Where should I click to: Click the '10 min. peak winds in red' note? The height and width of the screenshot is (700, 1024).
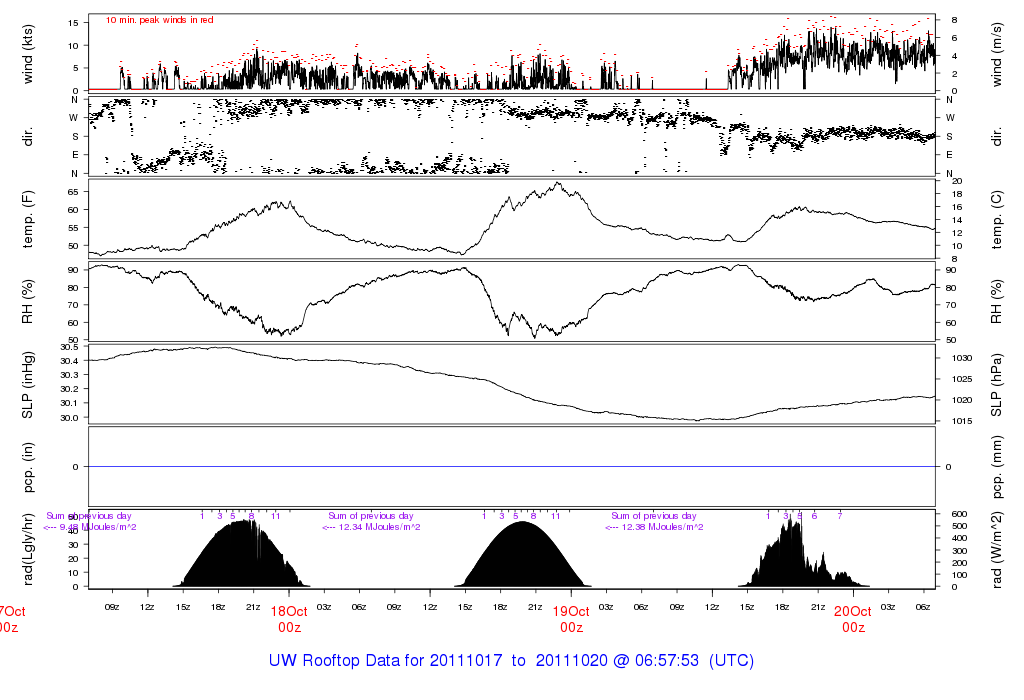pyautogui.click(x=159, y=20)
